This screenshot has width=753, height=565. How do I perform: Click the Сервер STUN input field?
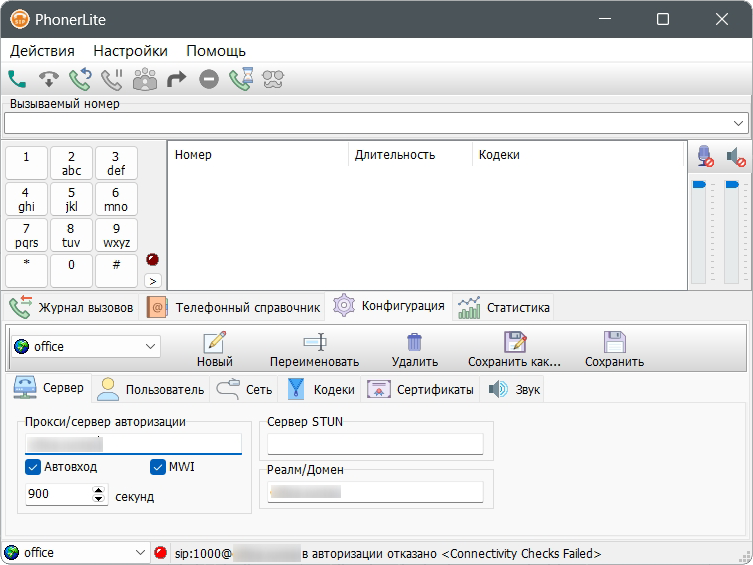tap(375, 444)
